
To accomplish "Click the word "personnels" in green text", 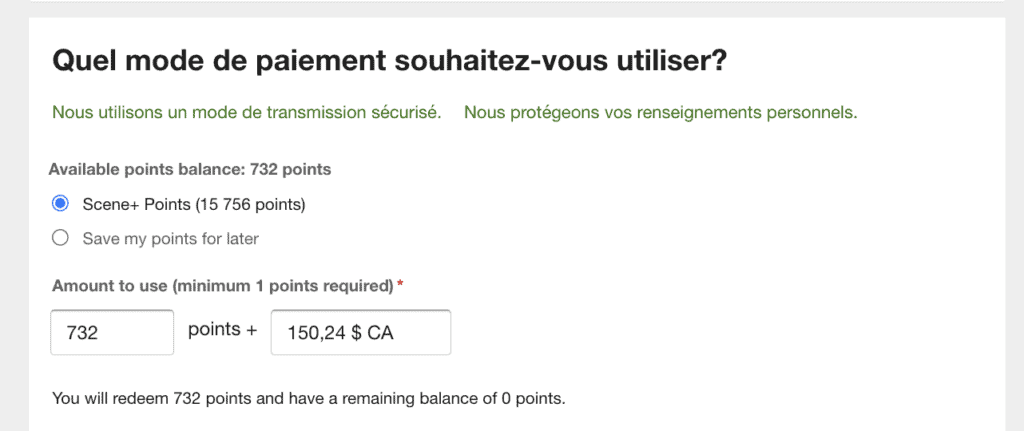I will point(817,112).
